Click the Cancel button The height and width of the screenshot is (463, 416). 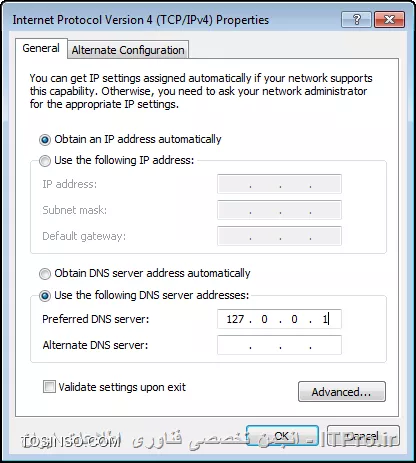click(x=363, y=436)
